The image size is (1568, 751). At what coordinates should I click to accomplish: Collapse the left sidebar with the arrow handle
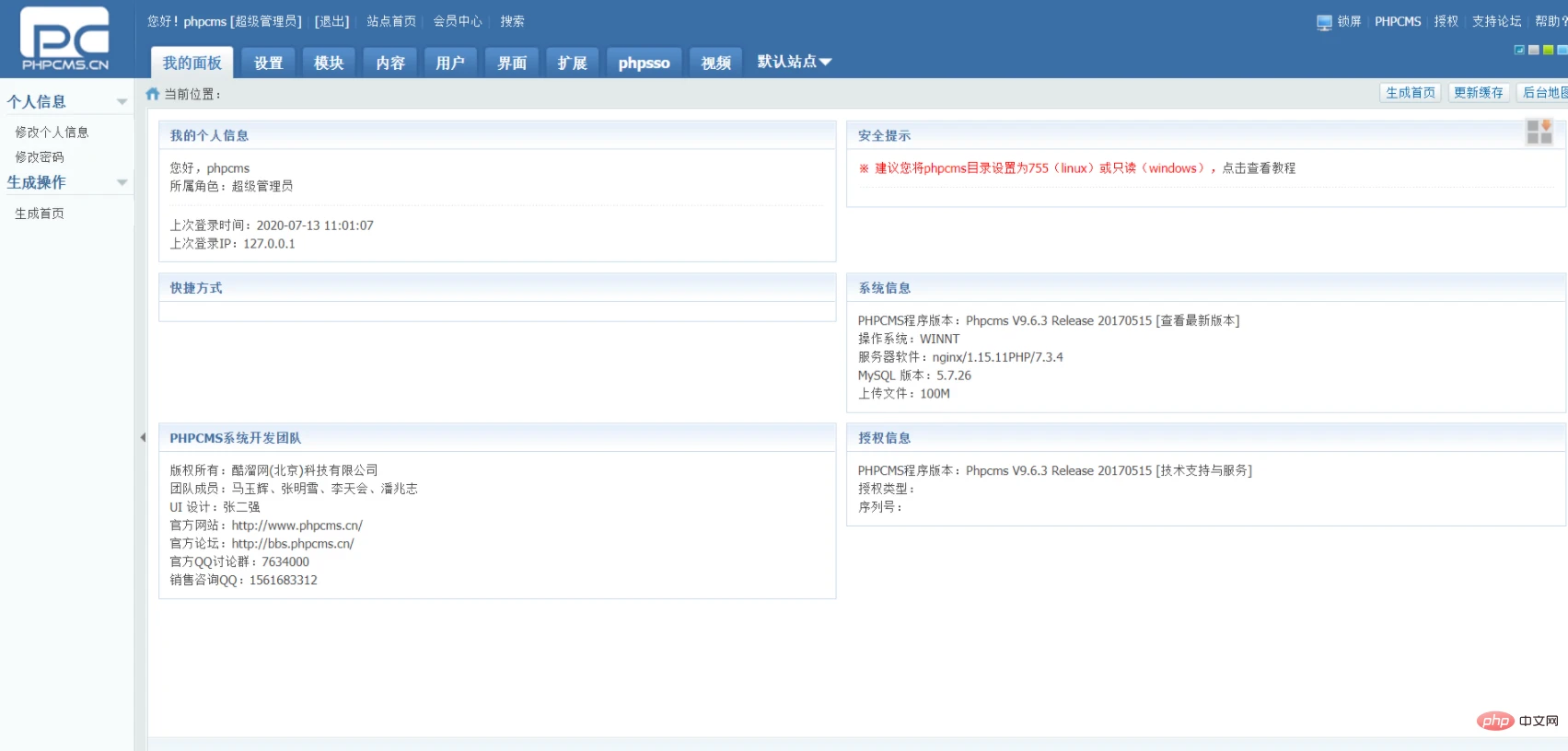click(x=142, y=437)
